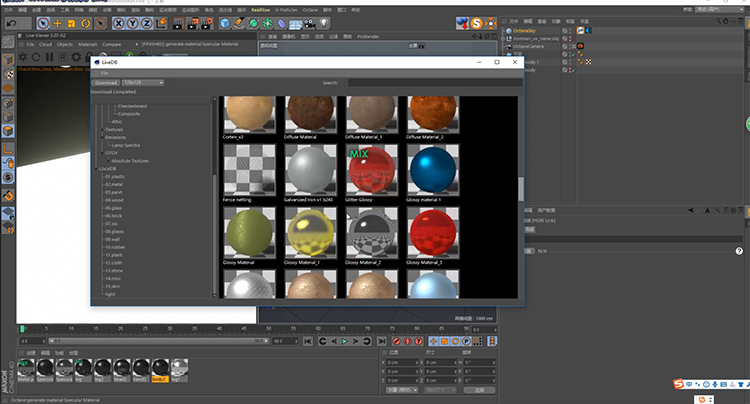This screenshot has width=750, height=404.
Task: Collapse the LocalDB tree node
Action: (x=96, y=169)
